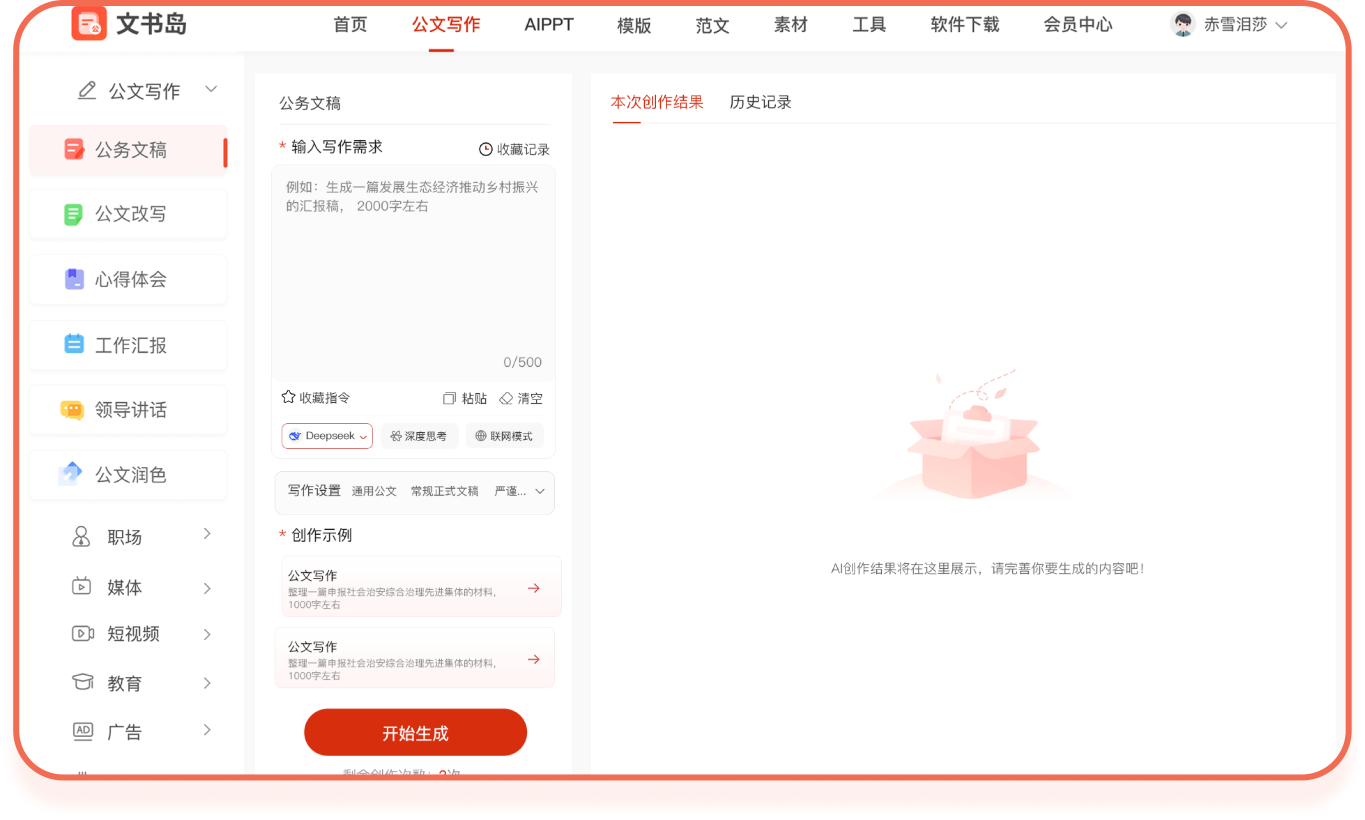Click the 领导讲话 yellow chat icon
Image resolution: width=1365 pixels, height=820 pixels.
tap(72, 410)
